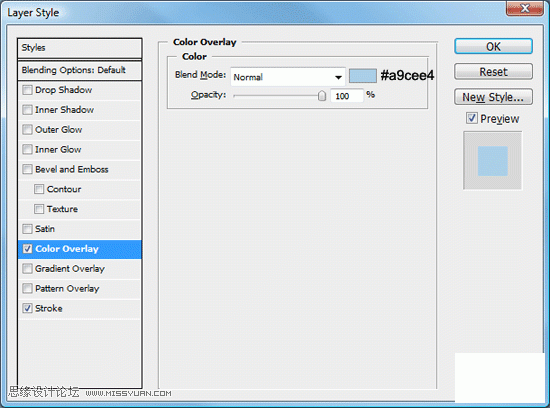Select the Pattern Overlay label
Image resolution: width=550 pixels, height=408 pixels.
(x=67, y=288)
